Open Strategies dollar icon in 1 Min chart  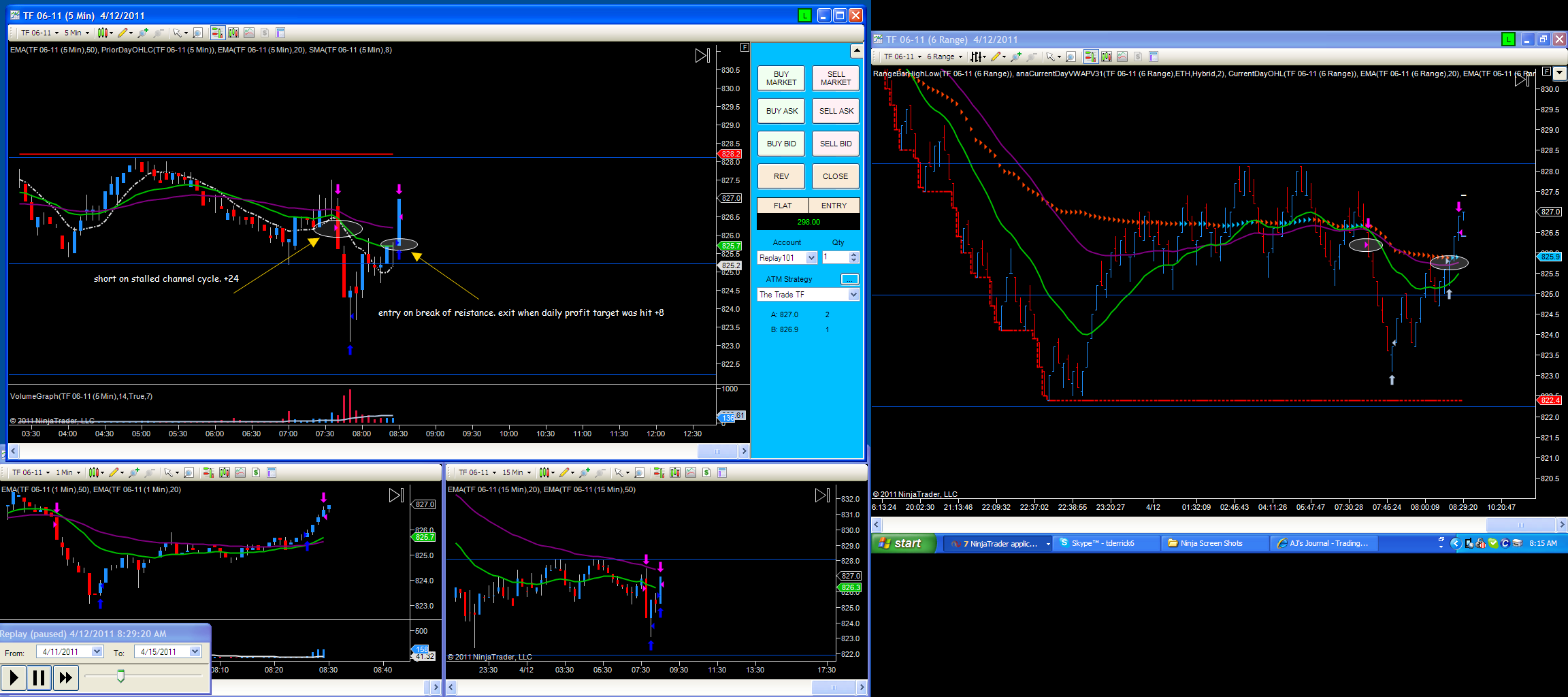pos(256,472)
